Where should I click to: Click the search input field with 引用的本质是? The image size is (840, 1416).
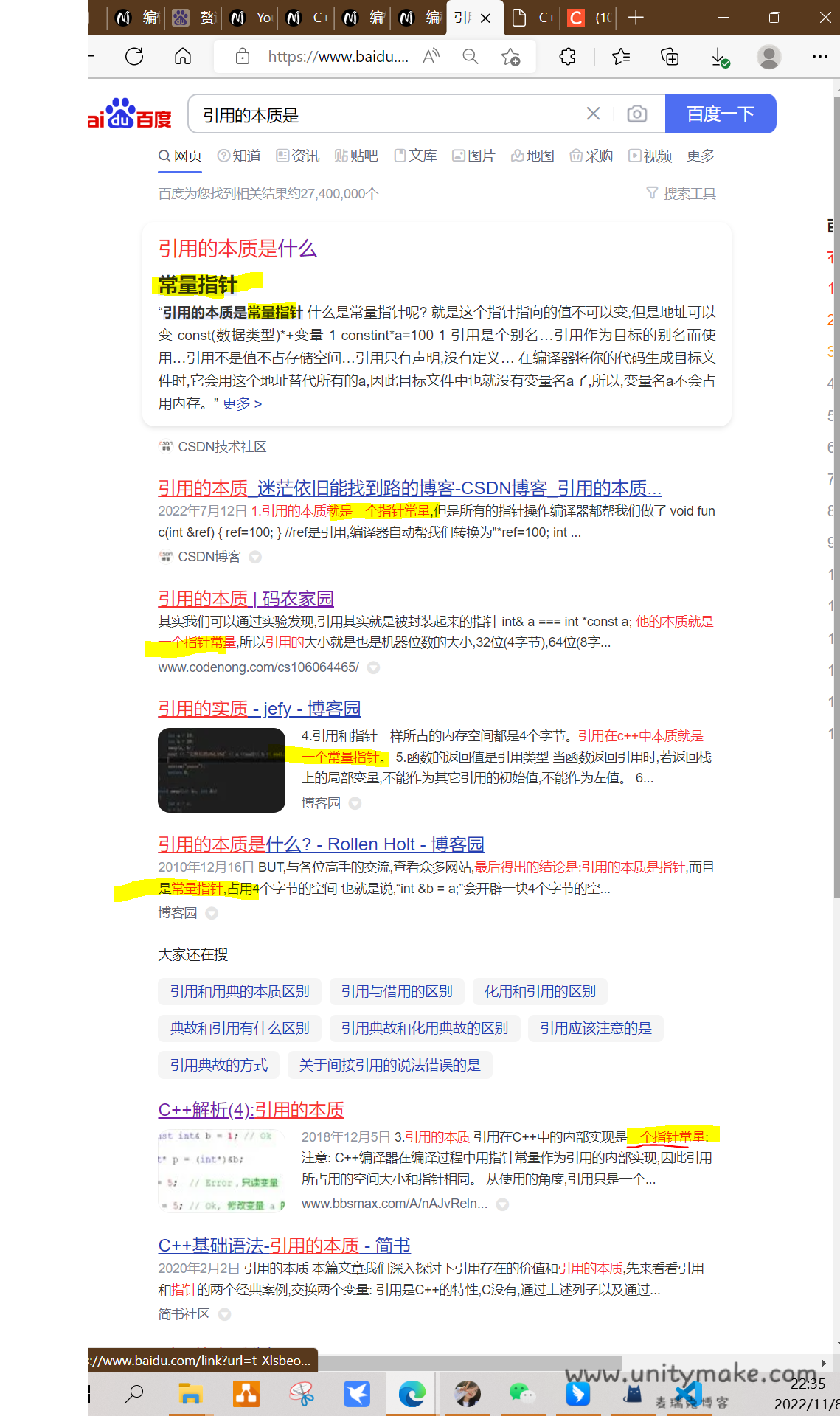click(383, 115)
